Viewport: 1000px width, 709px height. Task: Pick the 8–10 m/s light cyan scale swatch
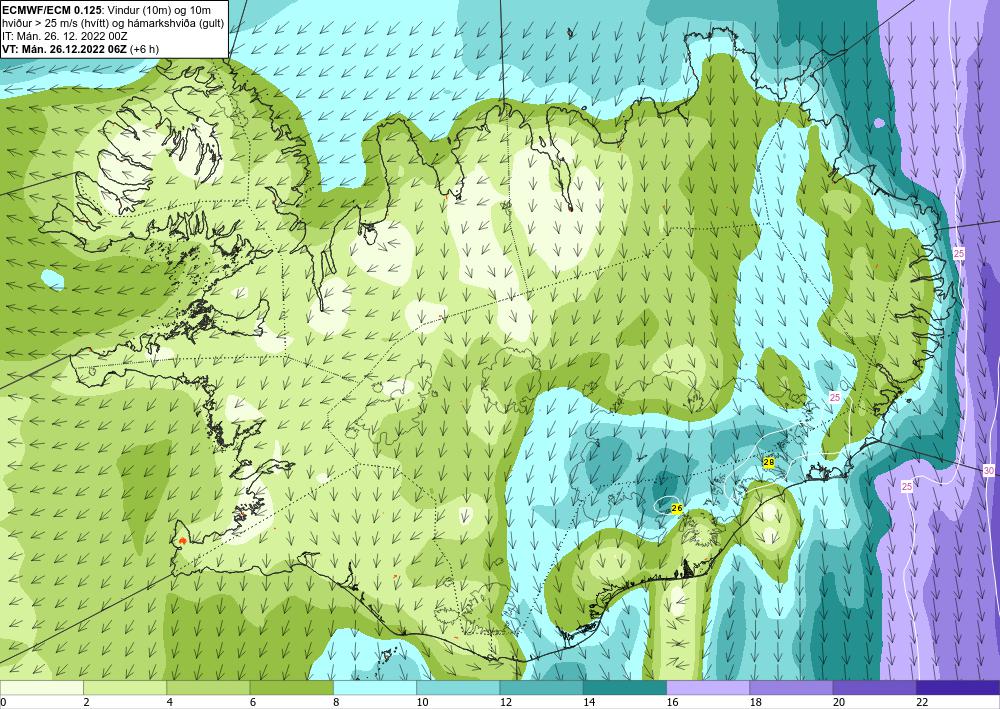(x=375, y=687)
